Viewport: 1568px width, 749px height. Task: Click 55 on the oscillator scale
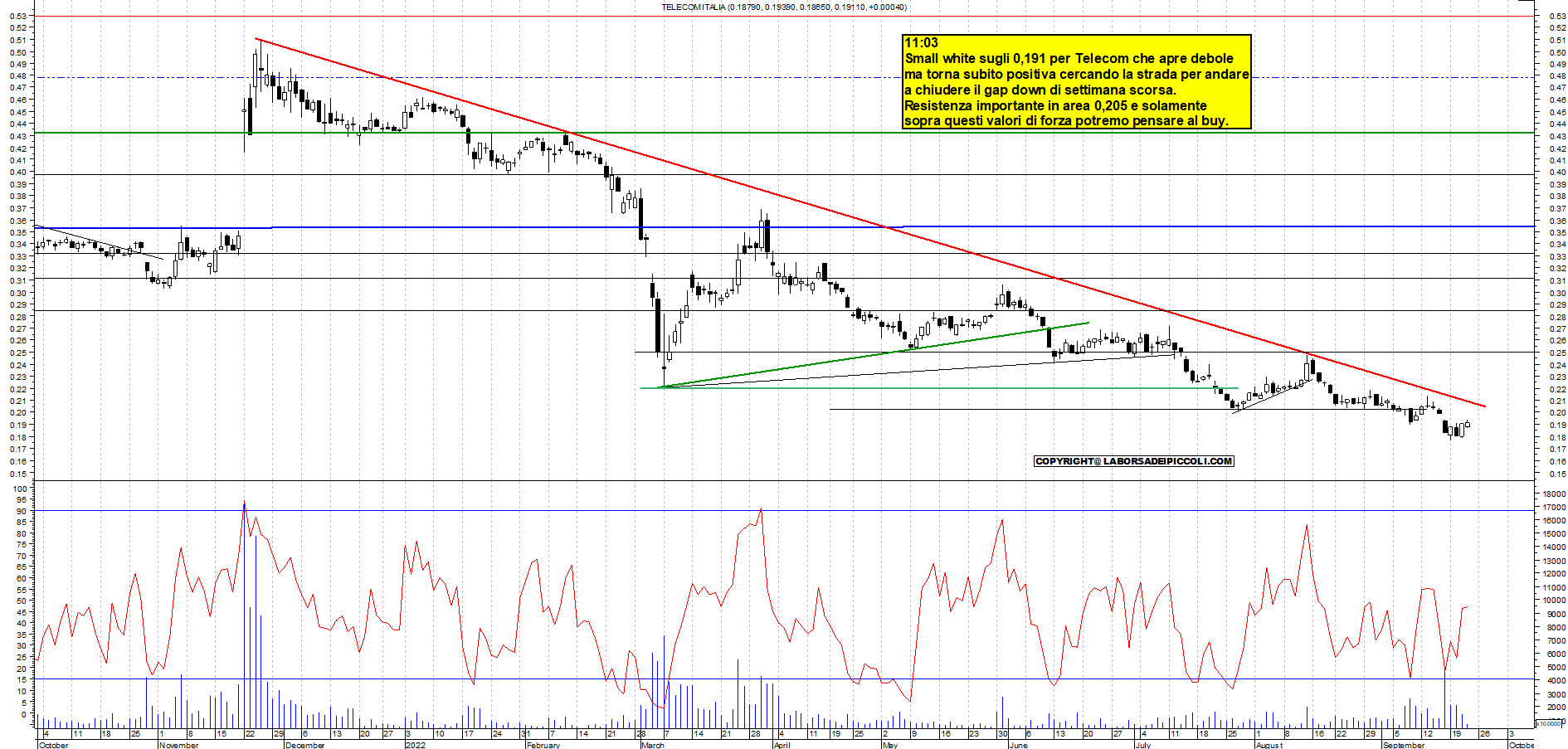click(22, 590)
